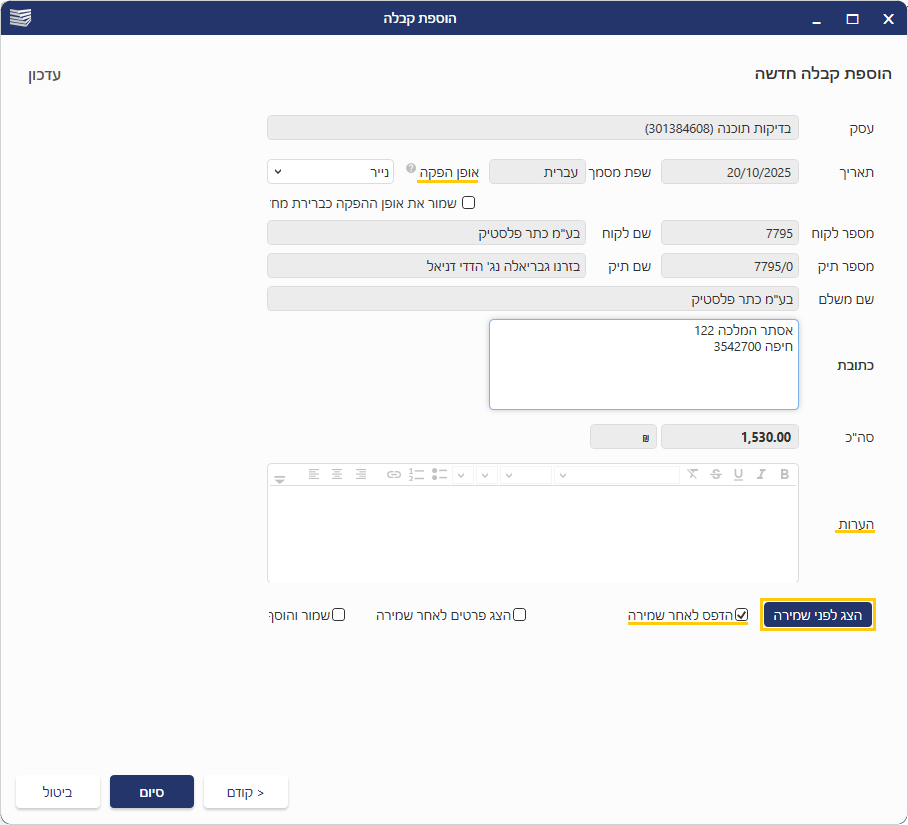
Task: Insert numbered list in notes
Action: [417, 474]
